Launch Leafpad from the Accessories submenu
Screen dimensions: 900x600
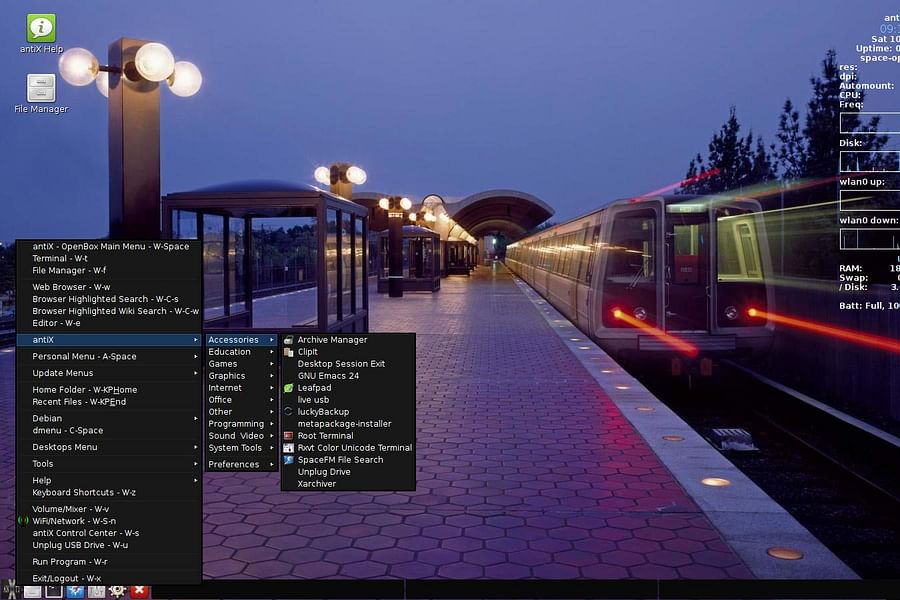coord(314,387)
